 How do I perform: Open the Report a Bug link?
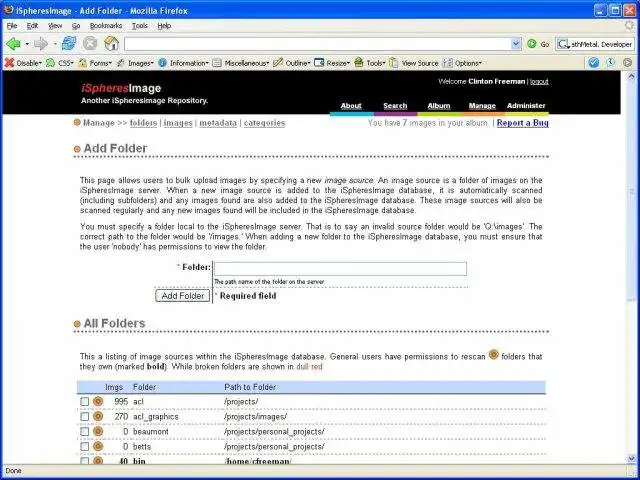click(522, 123)
